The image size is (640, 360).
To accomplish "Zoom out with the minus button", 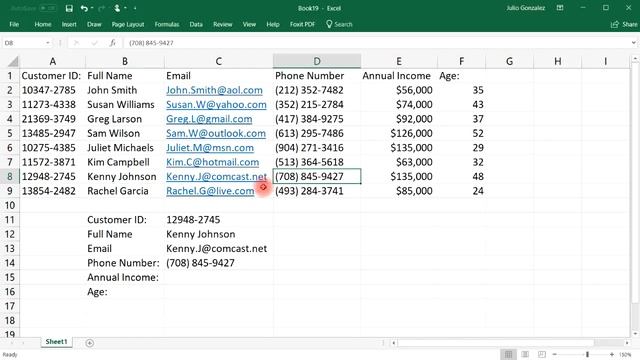I will [x=555, y=354].
